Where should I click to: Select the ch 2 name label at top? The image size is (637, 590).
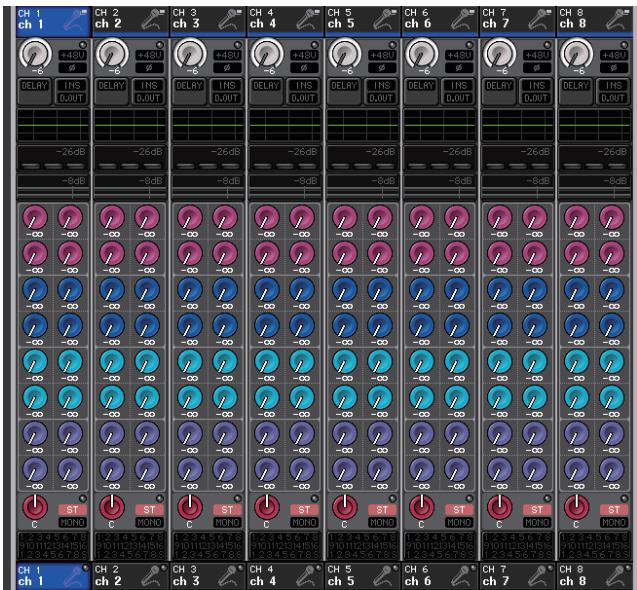pyautogui.click(x=108, y=24)
